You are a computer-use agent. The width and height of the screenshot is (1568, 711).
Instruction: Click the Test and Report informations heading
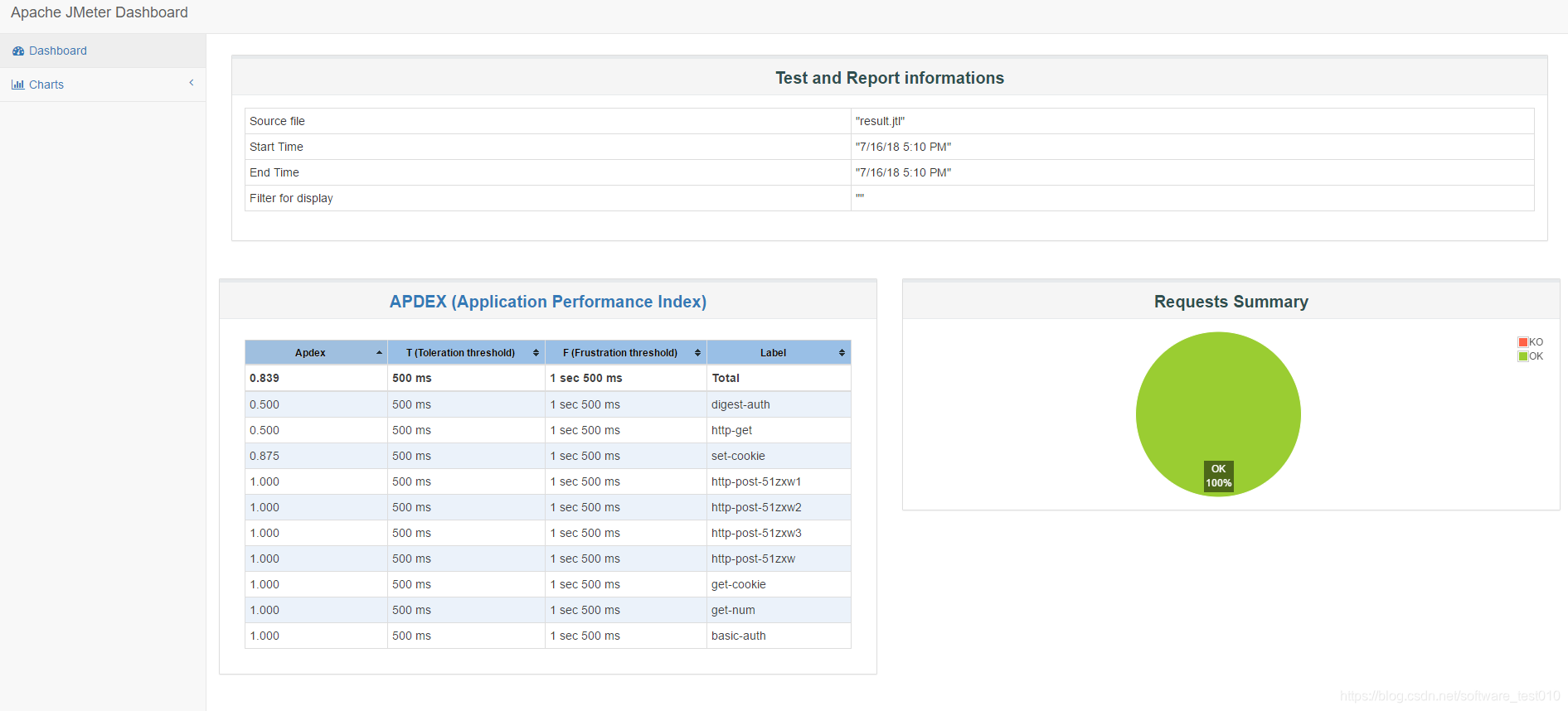890,78
